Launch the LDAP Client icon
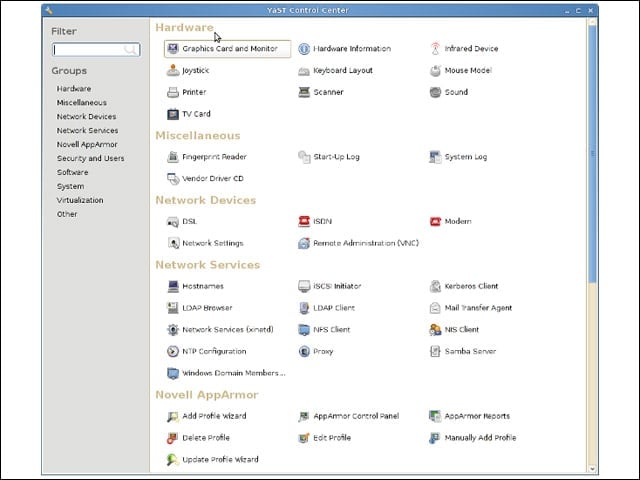This screenshot has height=480, width=640. coord(304,308)
